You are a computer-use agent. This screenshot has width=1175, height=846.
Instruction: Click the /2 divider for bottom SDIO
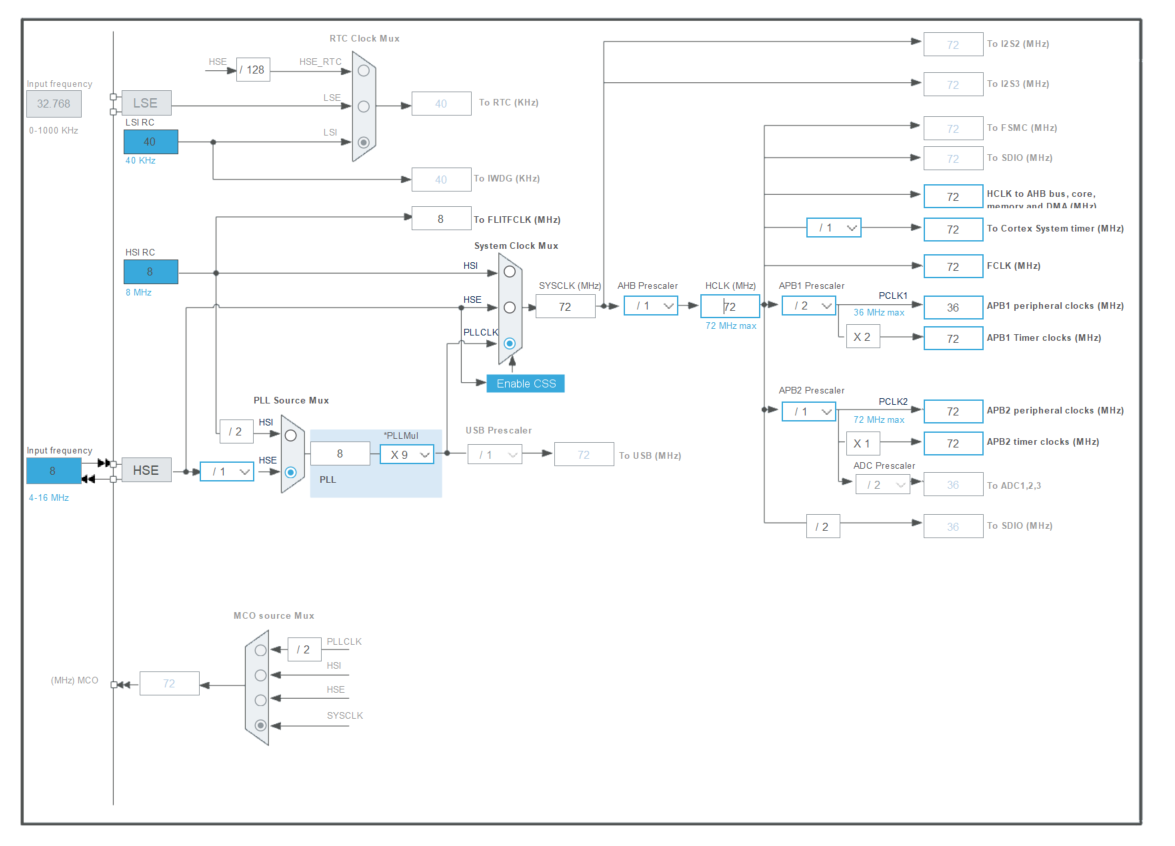(x=823, y=527)
